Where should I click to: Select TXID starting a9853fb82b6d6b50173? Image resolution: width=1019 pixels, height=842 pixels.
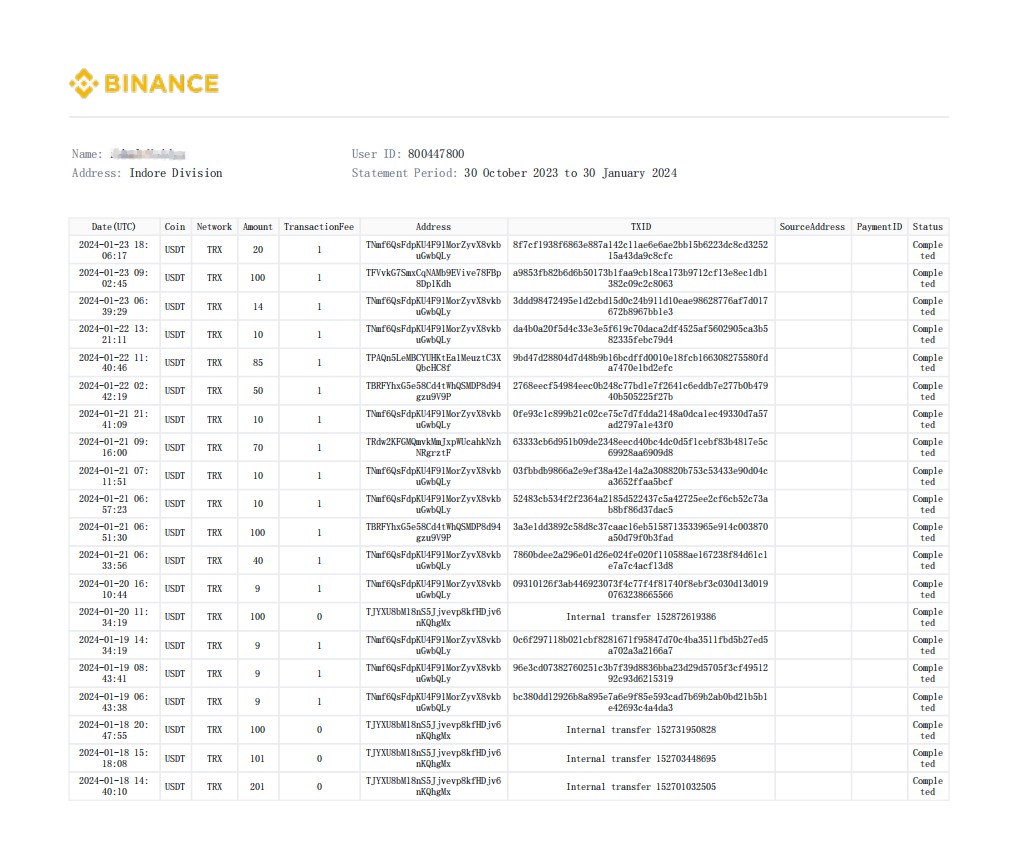(641, 278)
